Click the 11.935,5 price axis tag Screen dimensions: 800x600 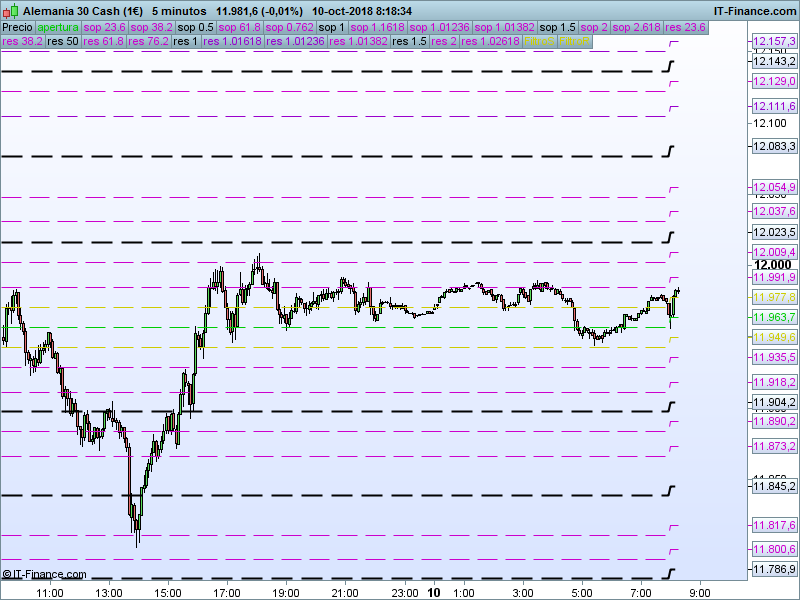[x=774, y=357]
